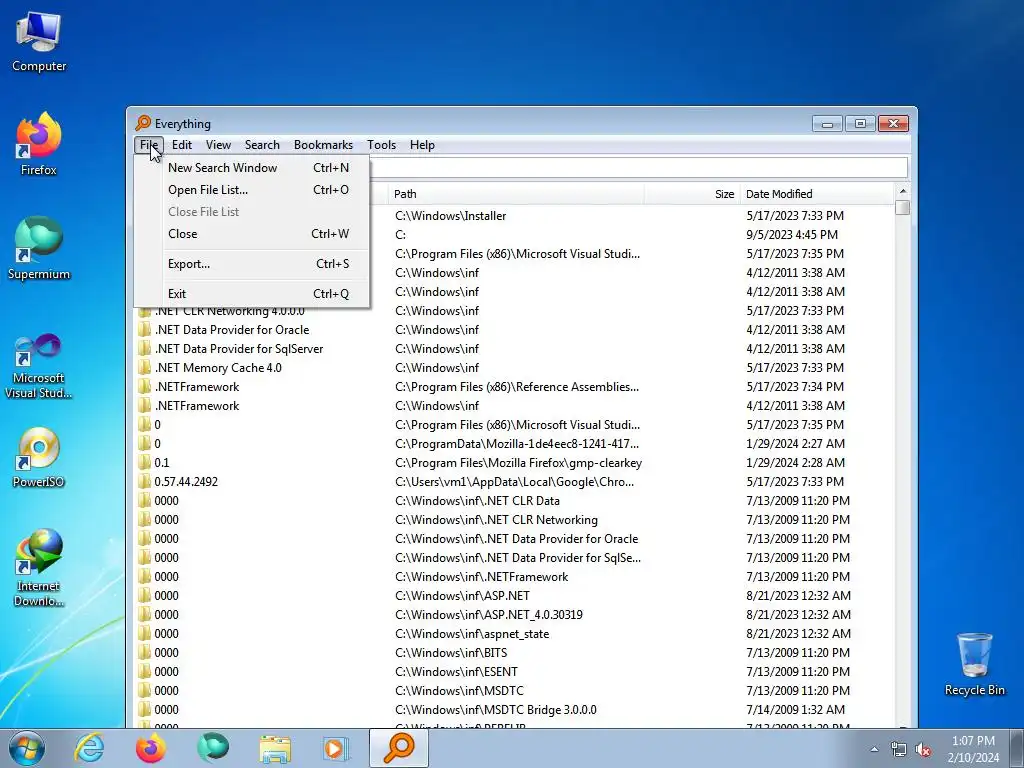Open the Help menu
1024x768 pixels.
click(x=422, y=145)
